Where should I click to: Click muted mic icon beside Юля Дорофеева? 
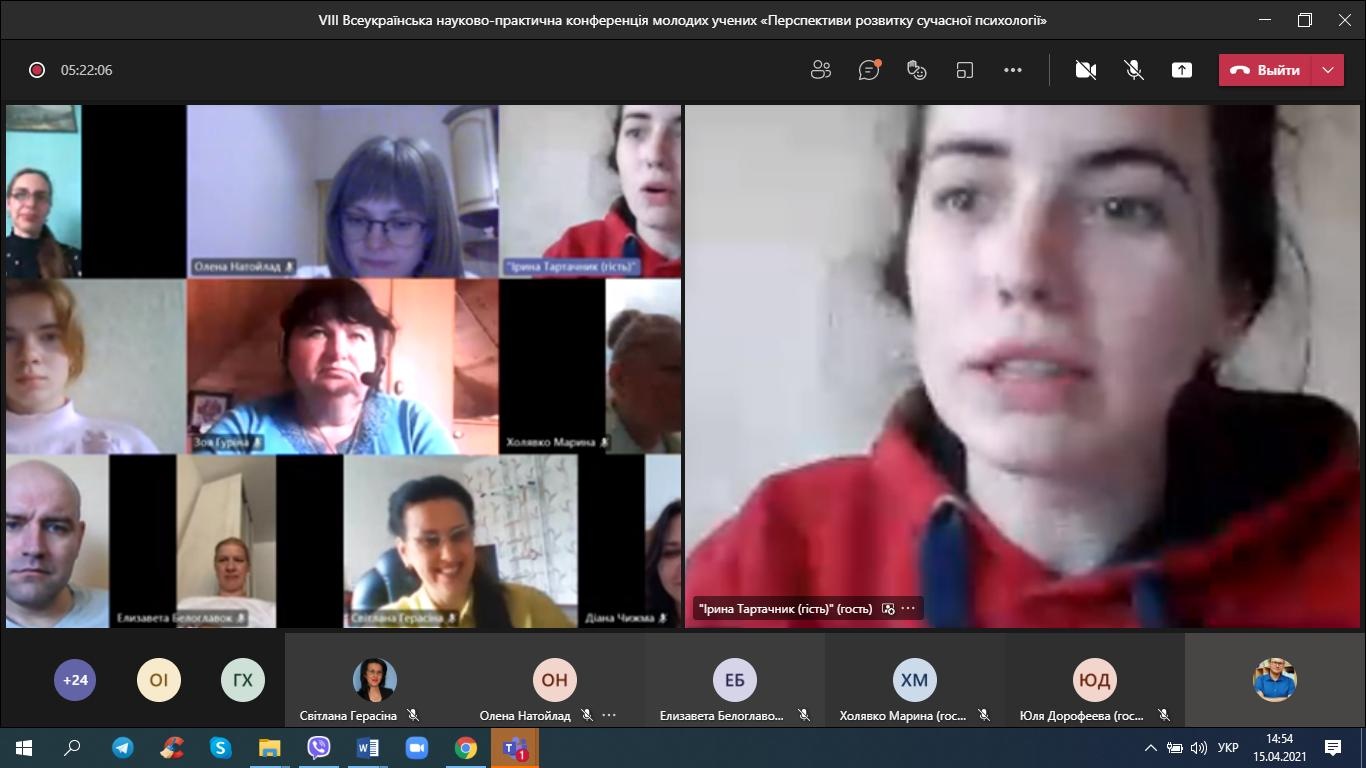[1163, 716]
